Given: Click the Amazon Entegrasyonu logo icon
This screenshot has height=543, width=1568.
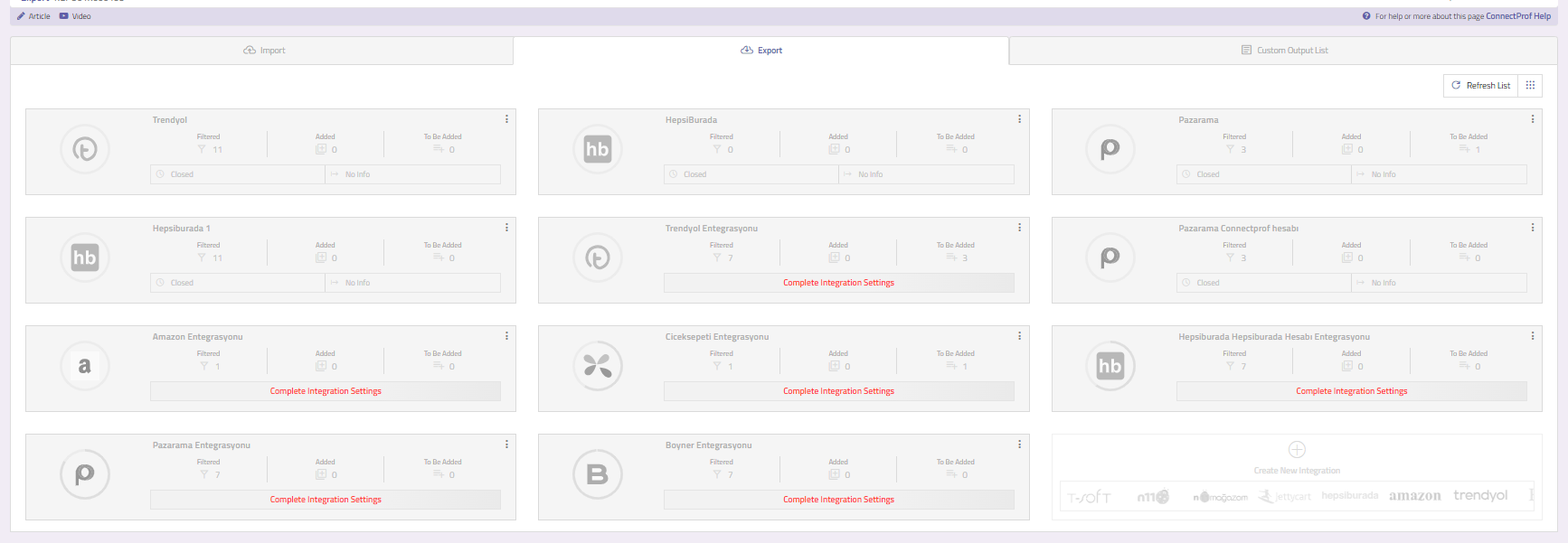Looking at the screenshot, I should click(85, 366).
